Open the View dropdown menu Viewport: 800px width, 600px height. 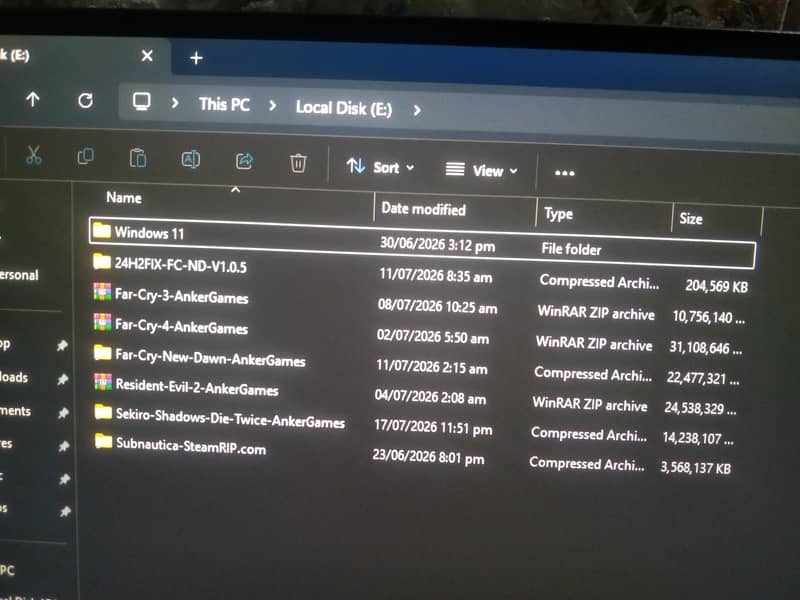tap(482, 170)
